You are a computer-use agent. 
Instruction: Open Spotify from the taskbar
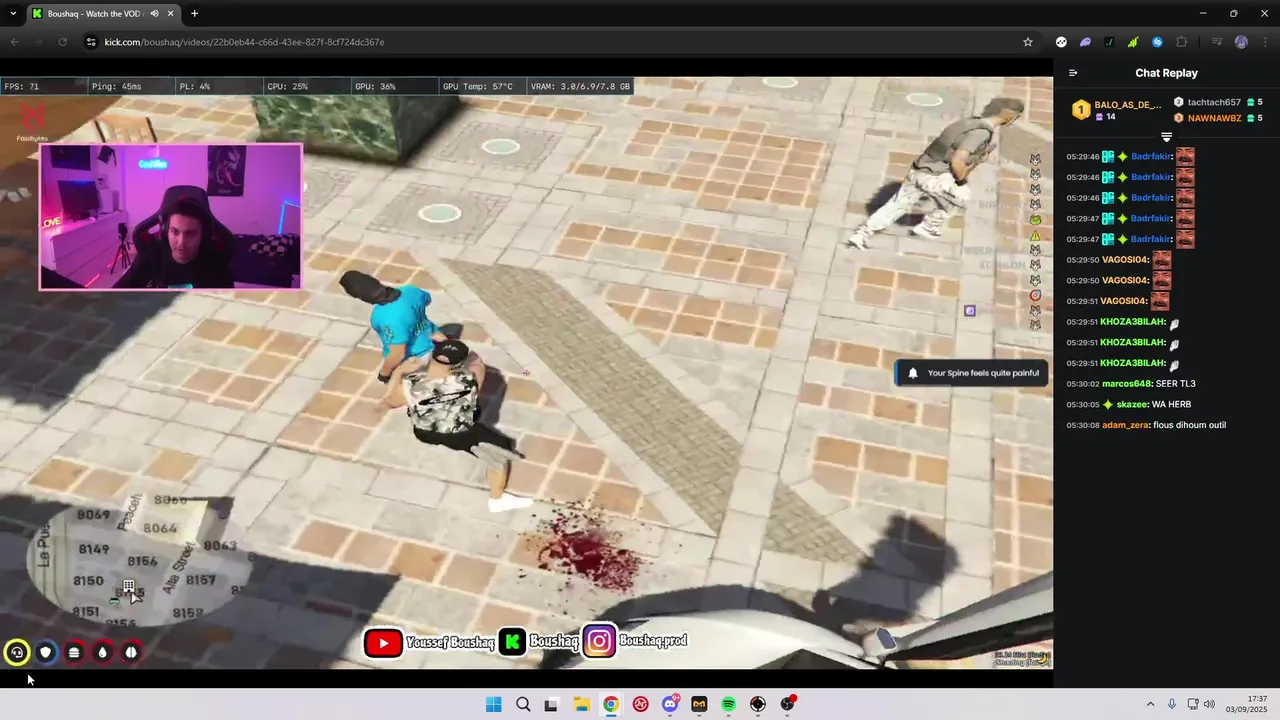728,704
